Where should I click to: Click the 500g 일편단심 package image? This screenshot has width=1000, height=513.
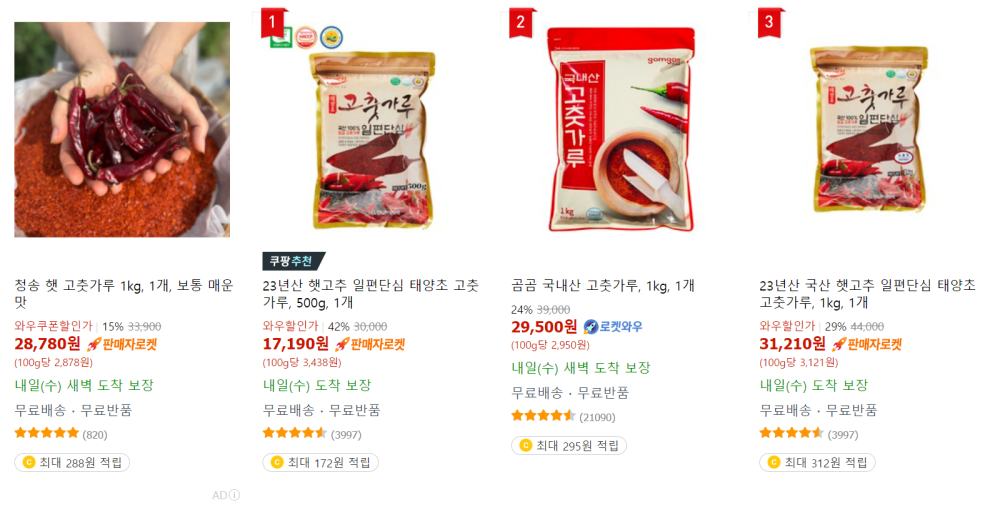pos(372,140)
